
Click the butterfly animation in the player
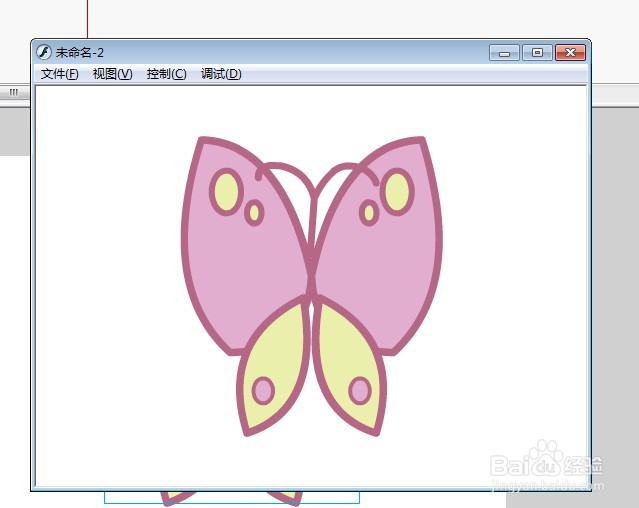point(312,287)
